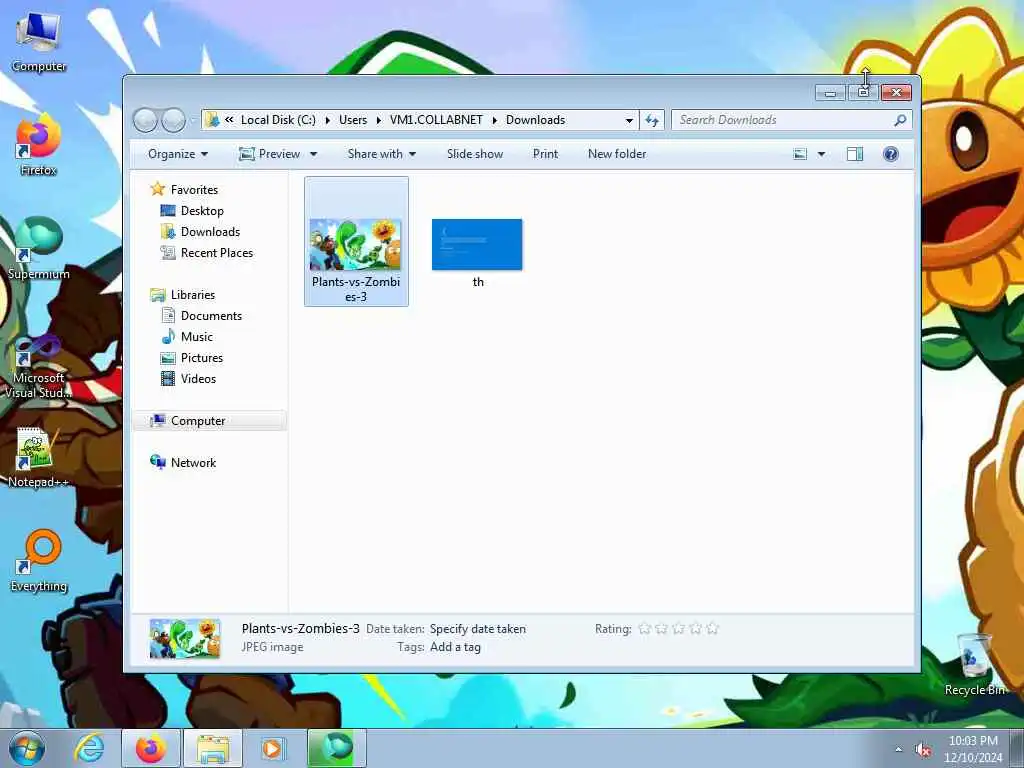Select Users in the address breadcrumb

point(353,120)
